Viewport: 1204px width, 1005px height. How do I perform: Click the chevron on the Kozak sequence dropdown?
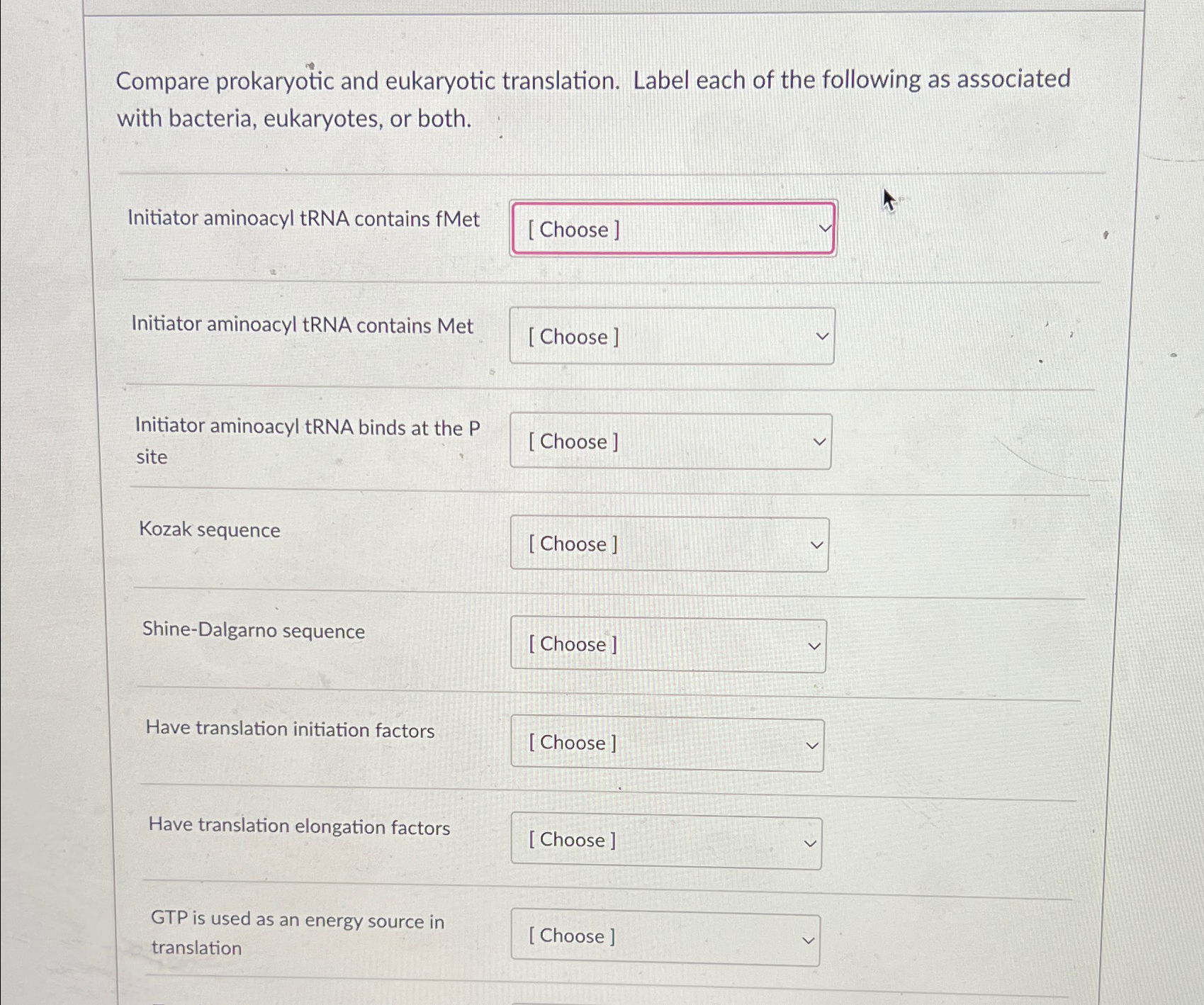[x=816, y=544]
